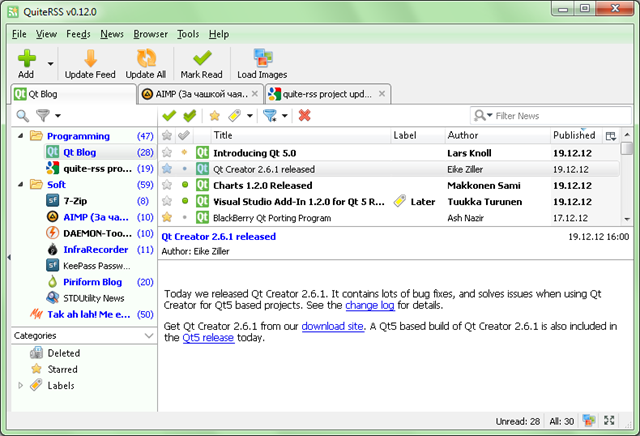Click the label tag toolbar icon
Viewport: 640px width, 436px height.
[235, 116]
